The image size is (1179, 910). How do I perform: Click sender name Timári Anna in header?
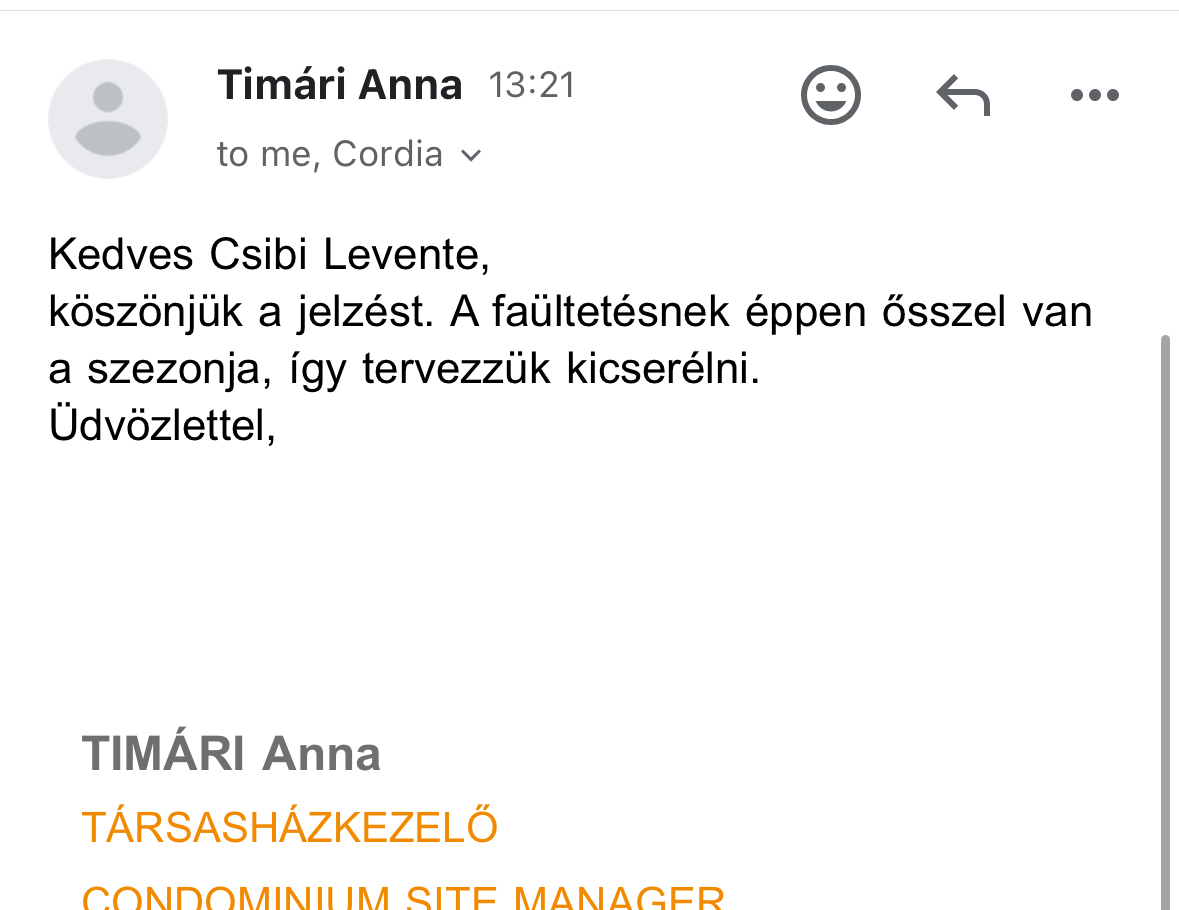tap(340, 85)
